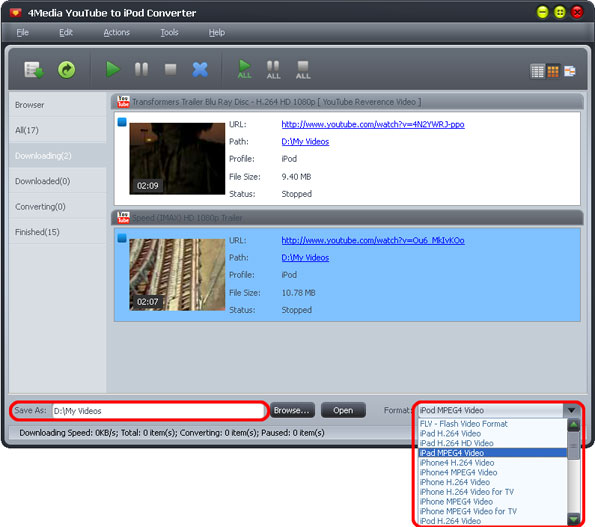Click the green refresh/convert arrow icon
The width and height of the screenshot is (595, 527).
pyautogui.click(x=66, y=70)
